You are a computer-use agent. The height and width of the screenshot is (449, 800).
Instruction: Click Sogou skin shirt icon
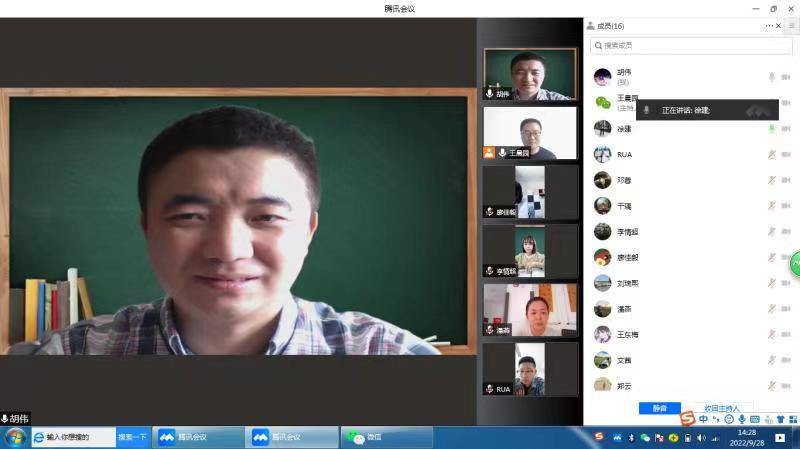click(780, 419)
